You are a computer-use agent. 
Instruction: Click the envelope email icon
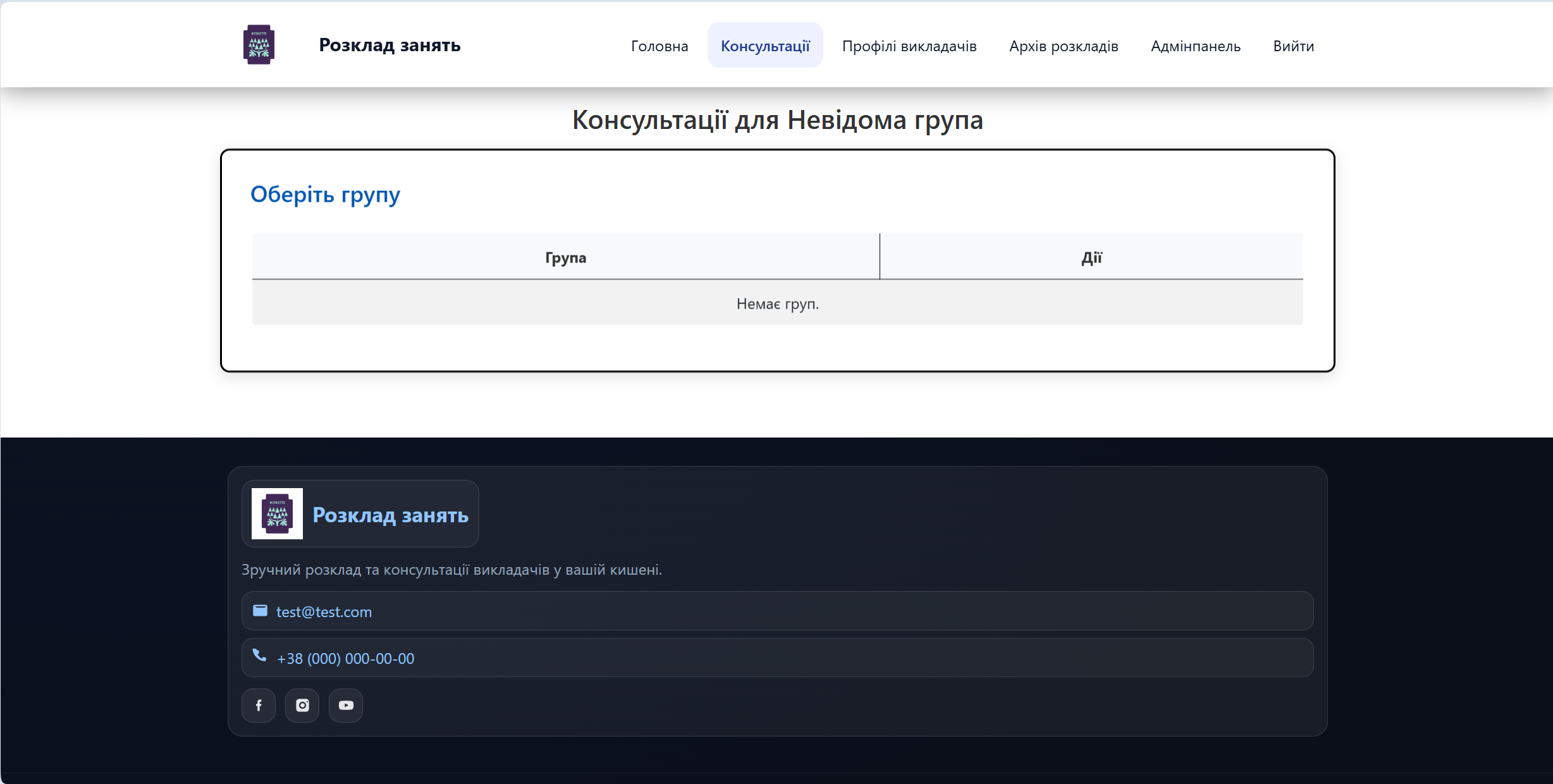(x=260, y=611)
